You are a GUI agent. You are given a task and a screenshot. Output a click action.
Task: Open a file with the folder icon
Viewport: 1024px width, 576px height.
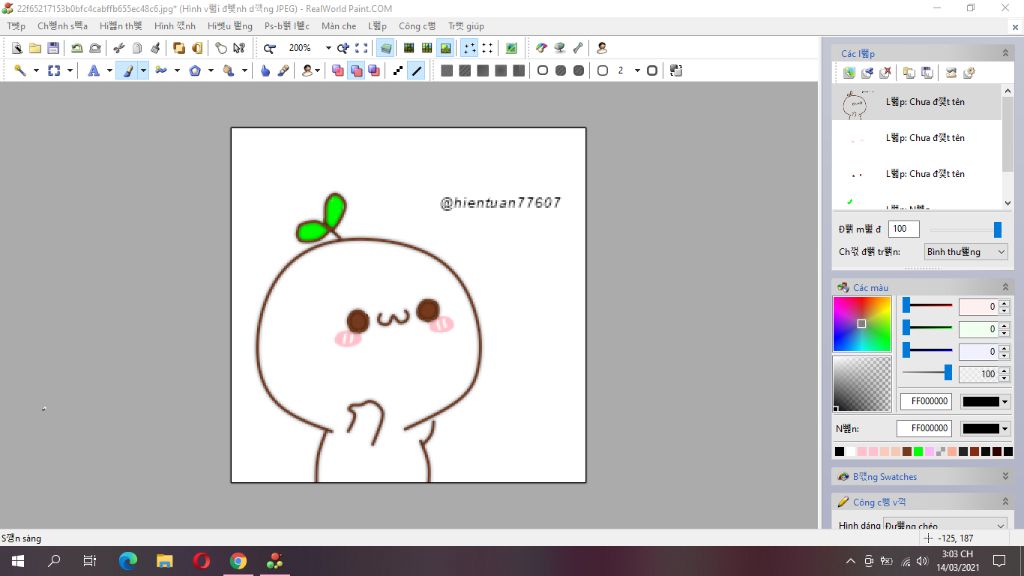pyautogui.click(x=35, y=48)
